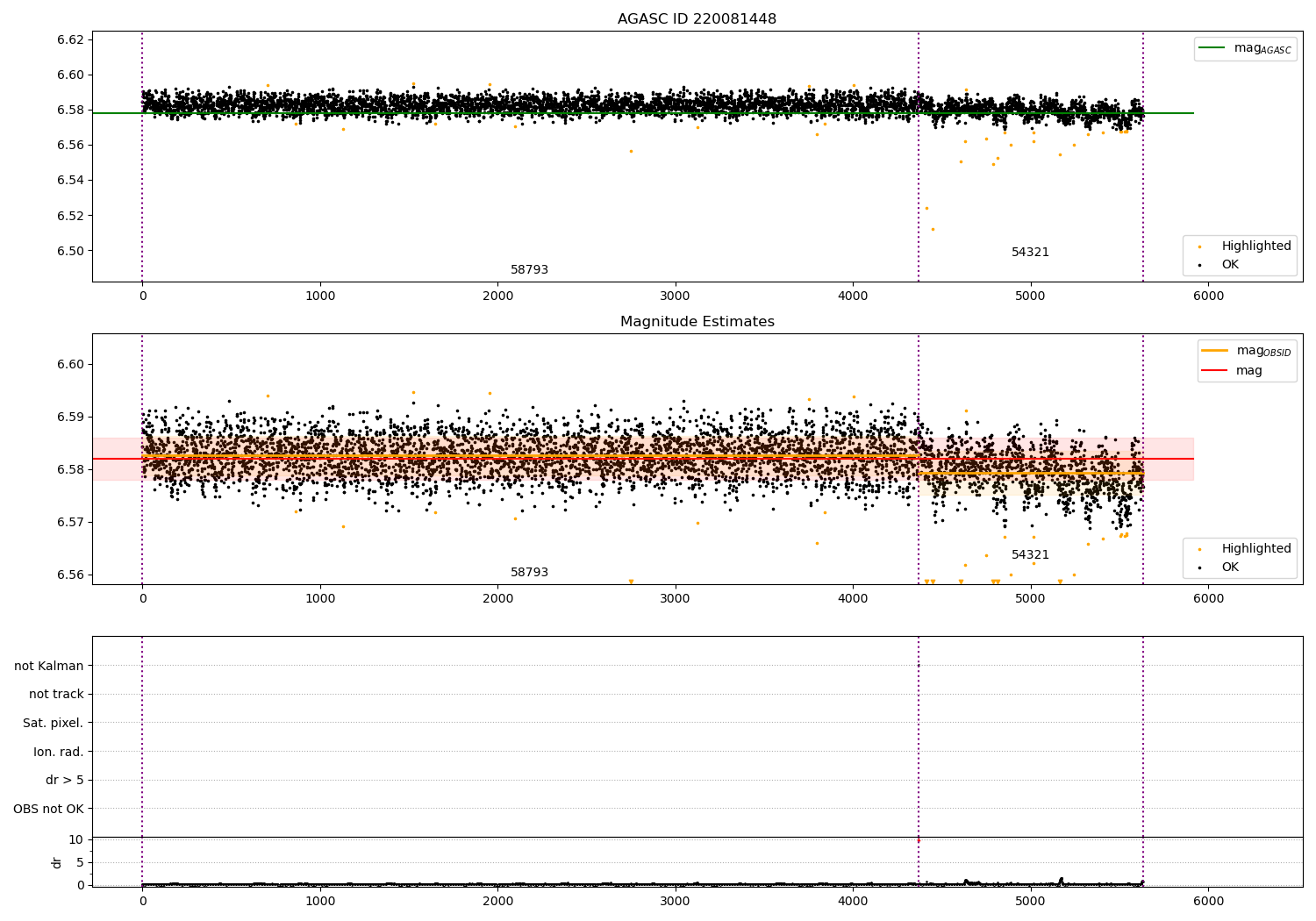Click the 6.59 y-axis tick label
The height and width of the screenshot is (921, 1316).
pyautogui.click(x=70, y=417)
